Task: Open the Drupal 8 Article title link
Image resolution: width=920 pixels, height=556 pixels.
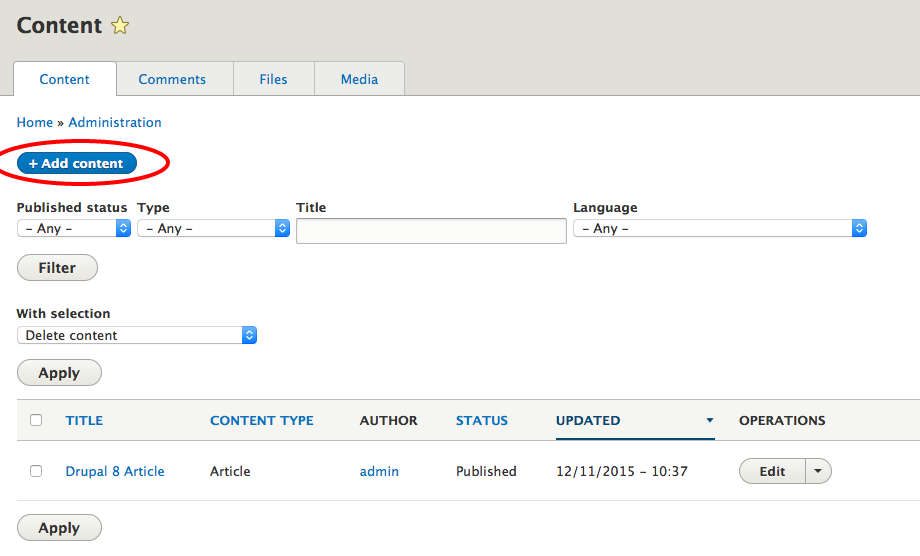Action: pyautogui.click(x=115, y=471)
